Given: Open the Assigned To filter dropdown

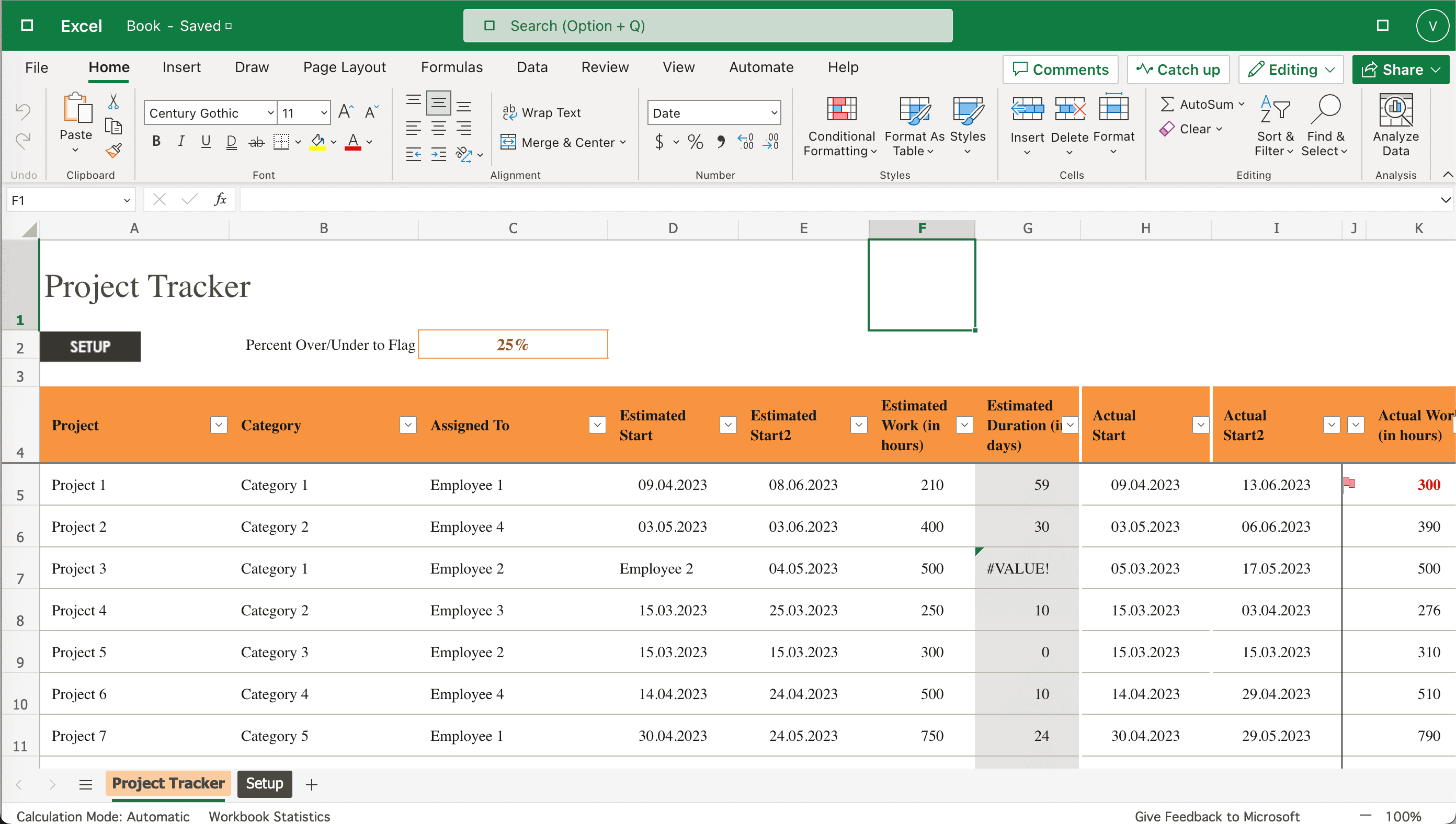Looking at the screenshot, I should point(597,425).
